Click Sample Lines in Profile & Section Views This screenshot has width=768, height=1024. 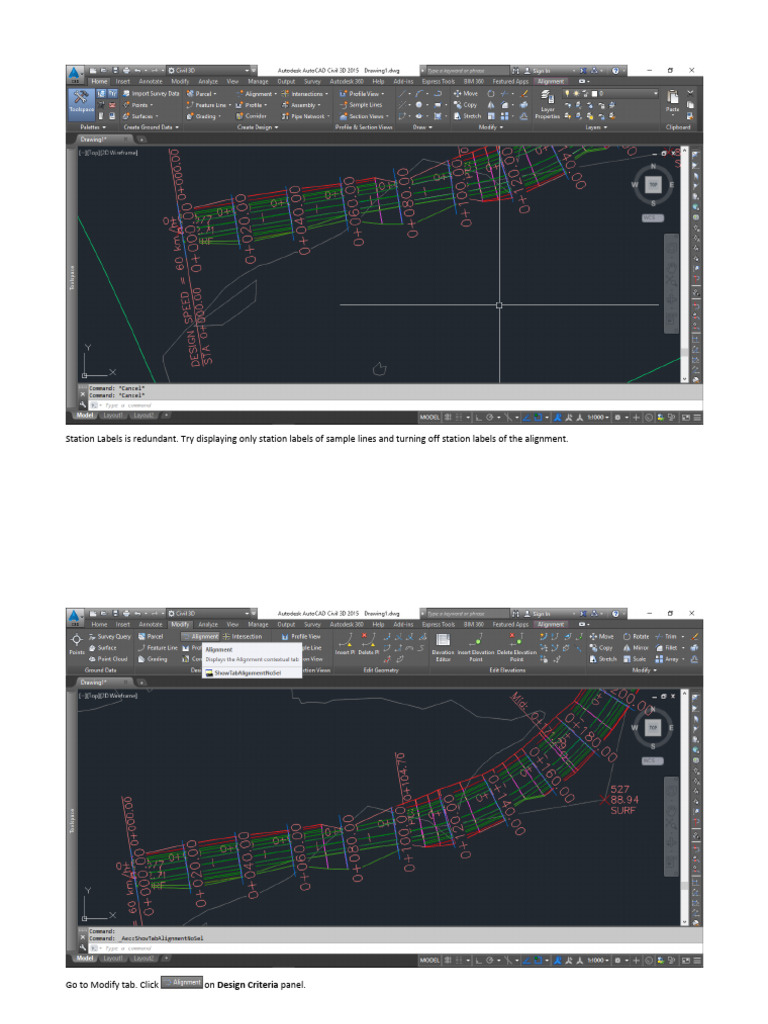tap(360, 104)
